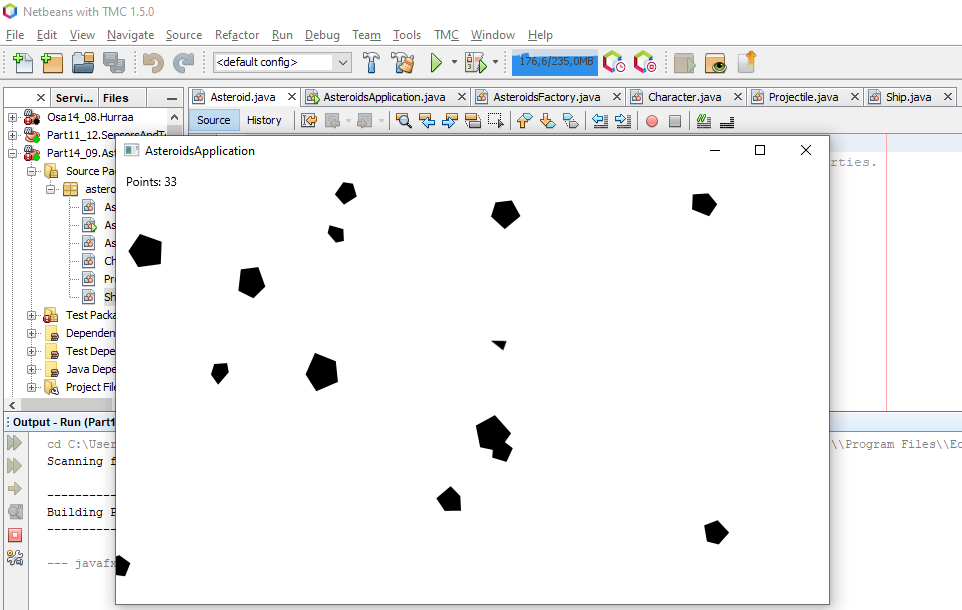Click the red Stop button in Output panel
This screenshot has width=962, height=610.
[x=15, y=535]
